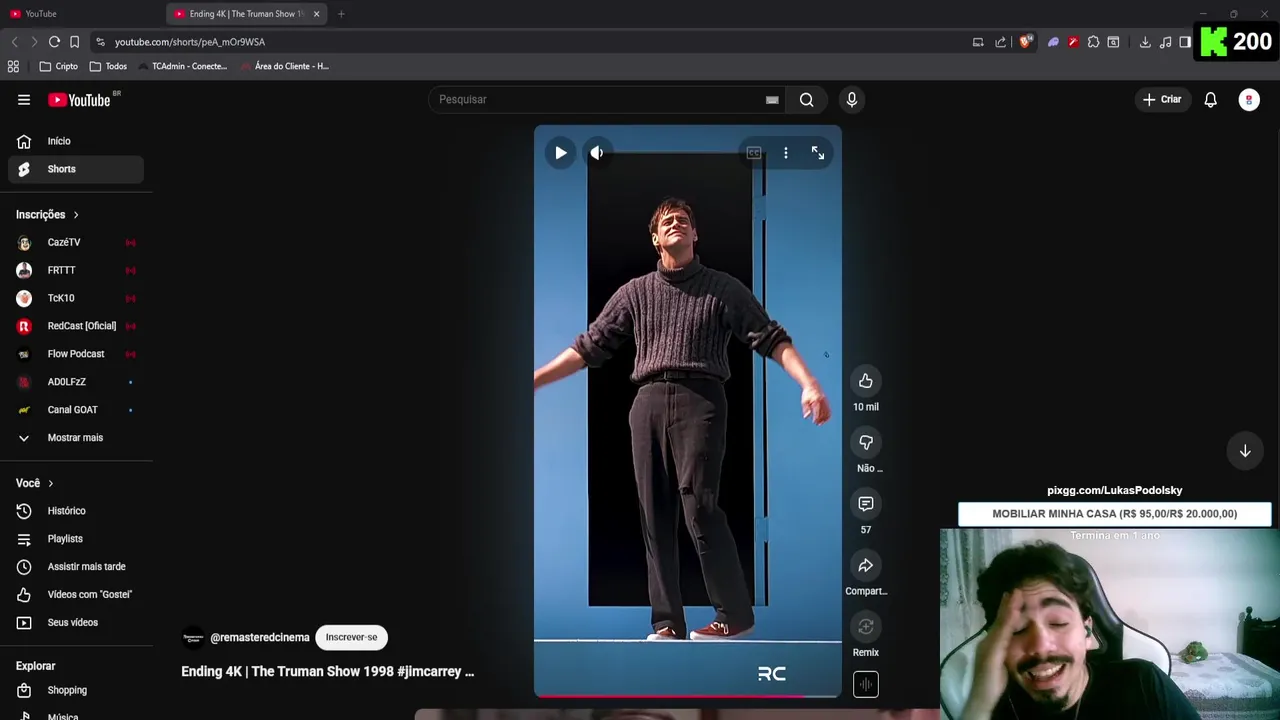Screen dimensions: 1280x720
Task: Start voice search with the microphone
Action: pos(852,99)
